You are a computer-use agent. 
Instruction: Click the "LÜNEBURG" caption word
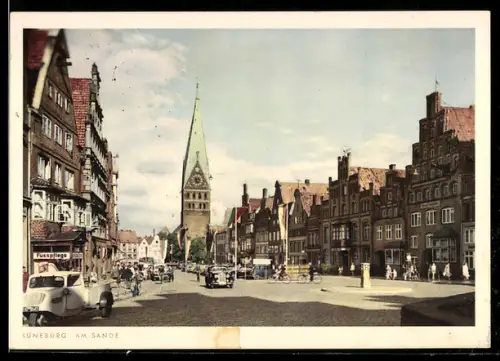click(45, 336)
